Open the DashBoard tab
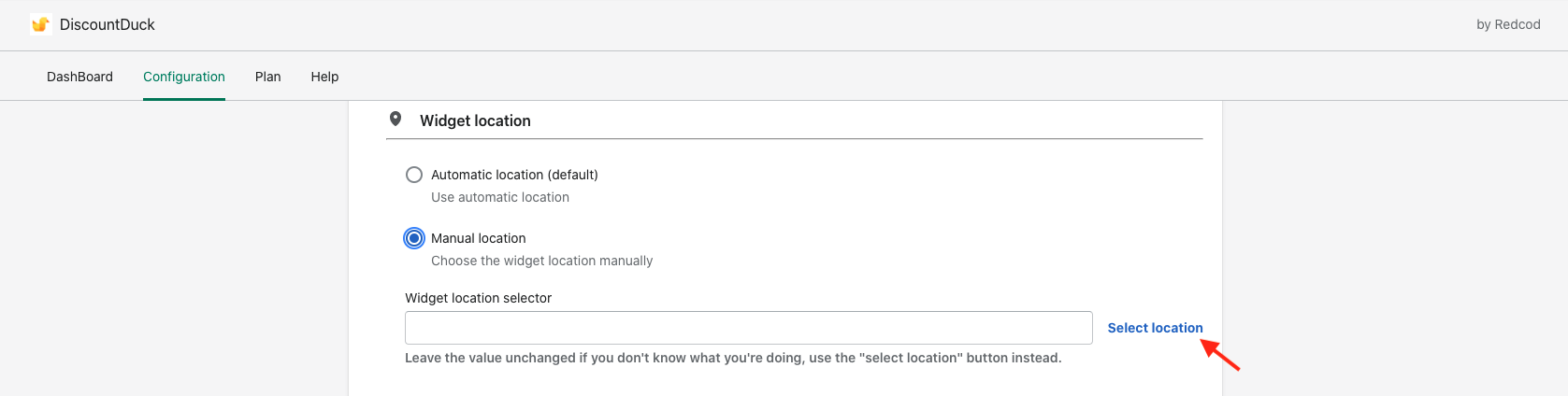The width and height of the screenshot is (1568, 396). [x=79, y=77]
